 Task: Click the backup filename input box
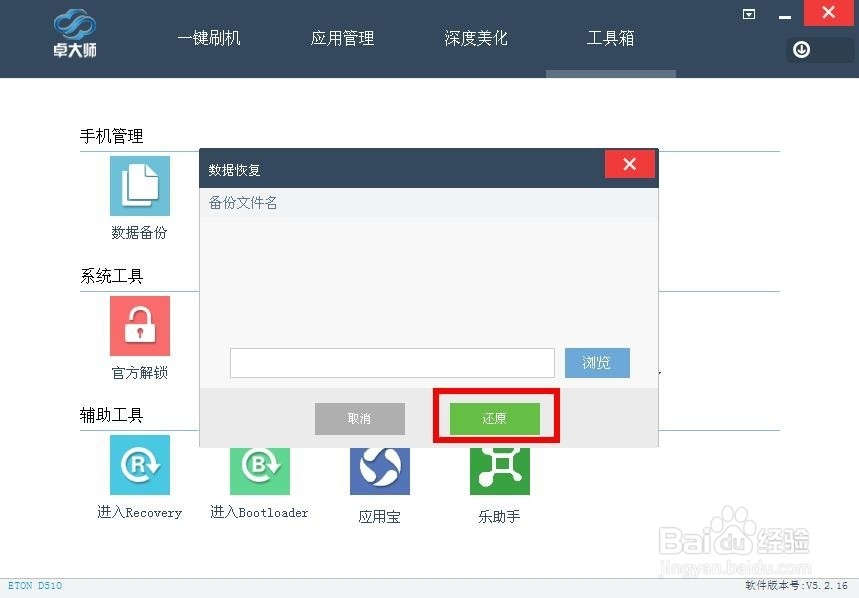(x=392, y=363)
